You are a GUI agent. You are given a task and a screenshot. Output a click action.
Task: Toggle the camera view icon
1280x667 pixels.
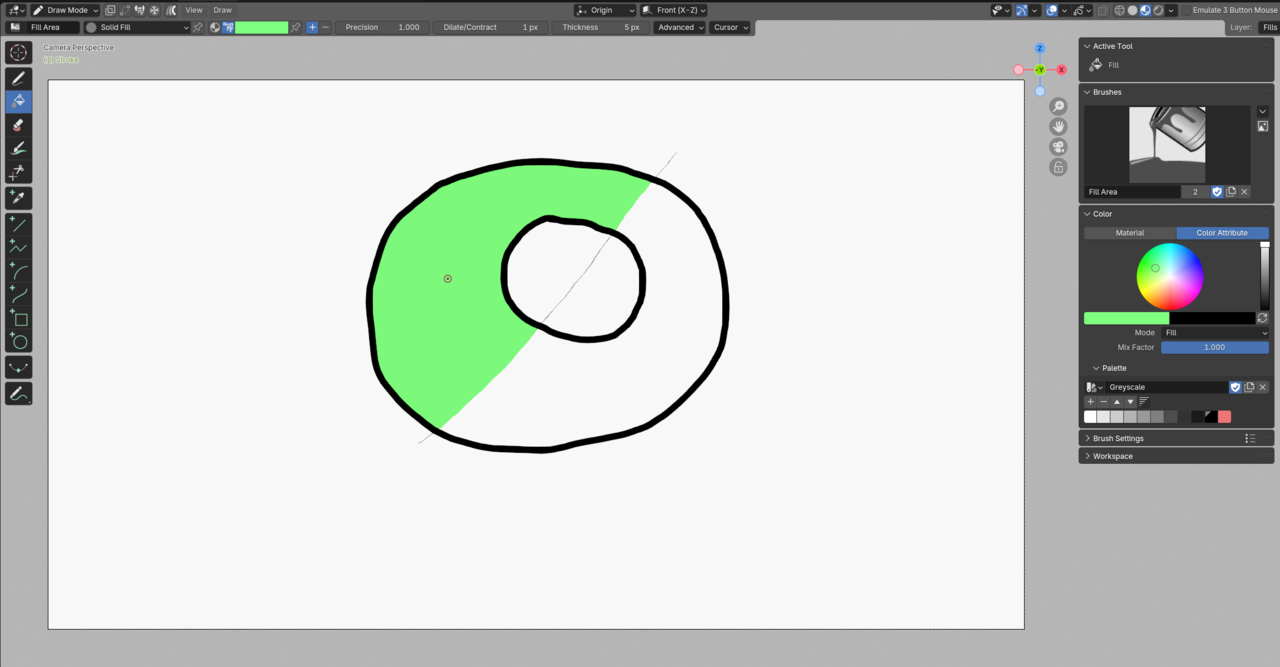[1058, 147]
